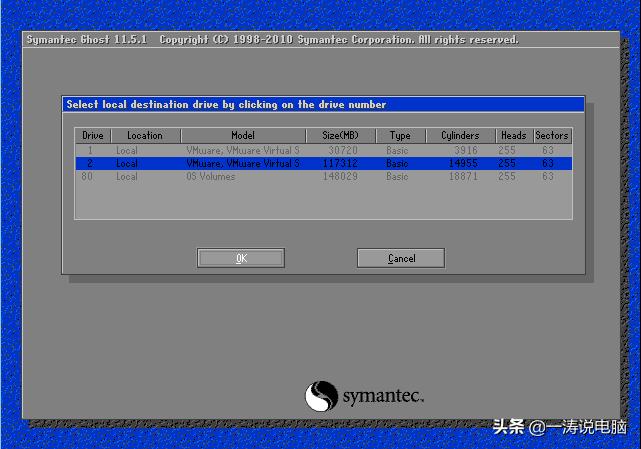Click the Symantec Ghost 11.5.1 title

pyautogui.click(x=86, y=40)
